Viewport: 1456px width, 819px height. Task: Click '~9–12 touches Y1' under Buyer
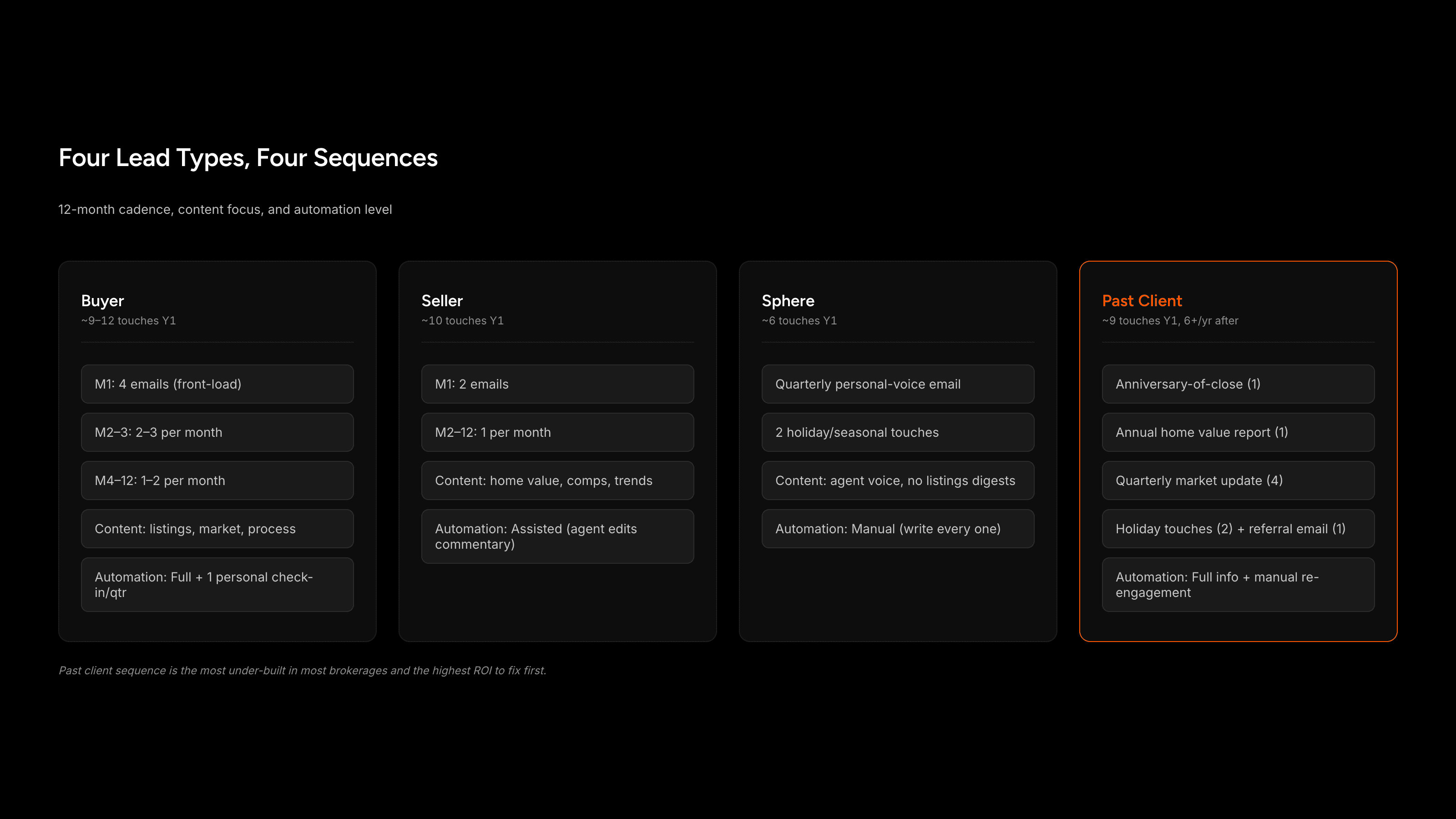pos(128,320)
